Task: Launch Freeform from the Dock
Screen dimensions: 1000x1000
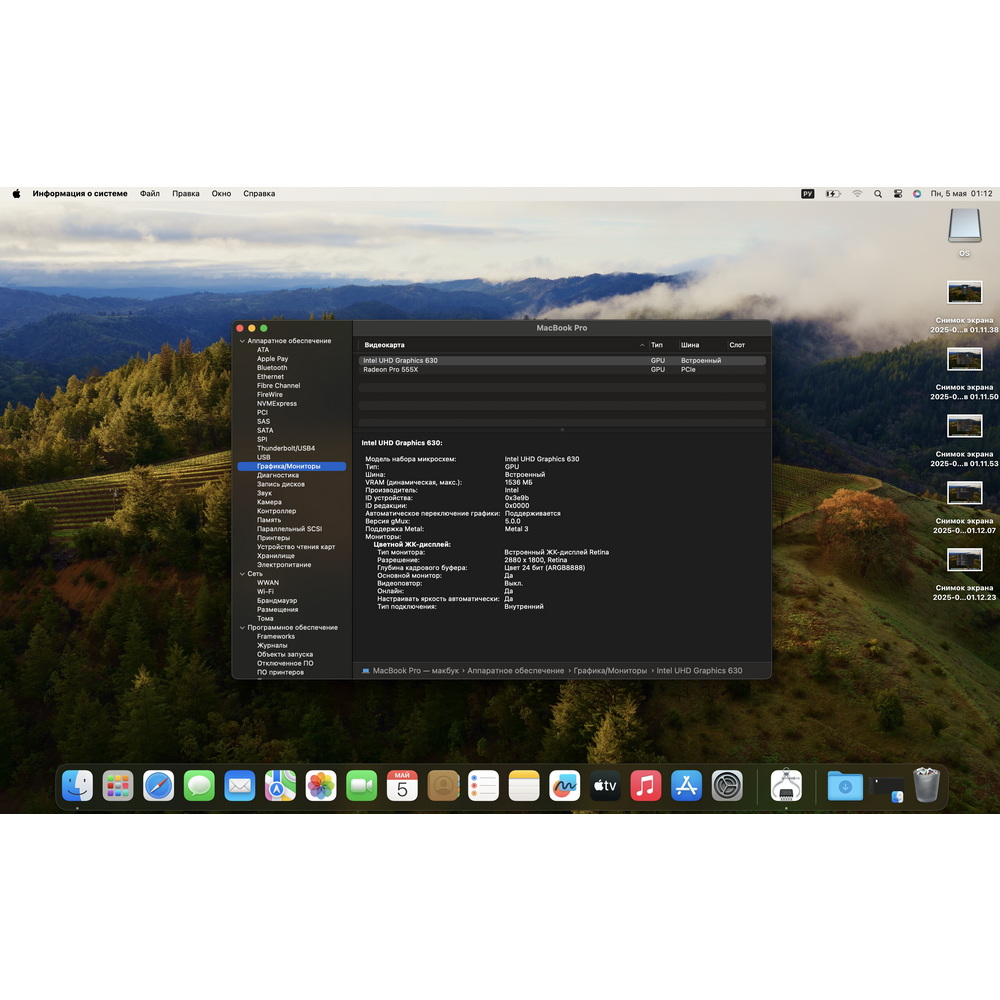Action: tap(565, 785)
